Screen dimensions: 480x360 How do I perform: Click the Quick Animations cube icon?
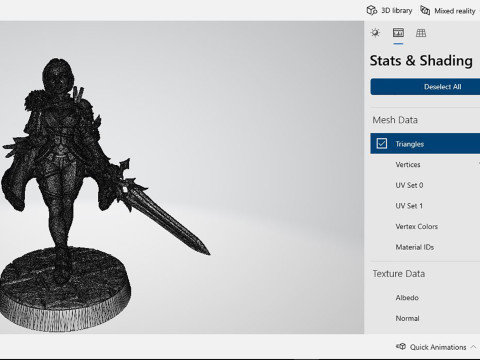[401, 346]
